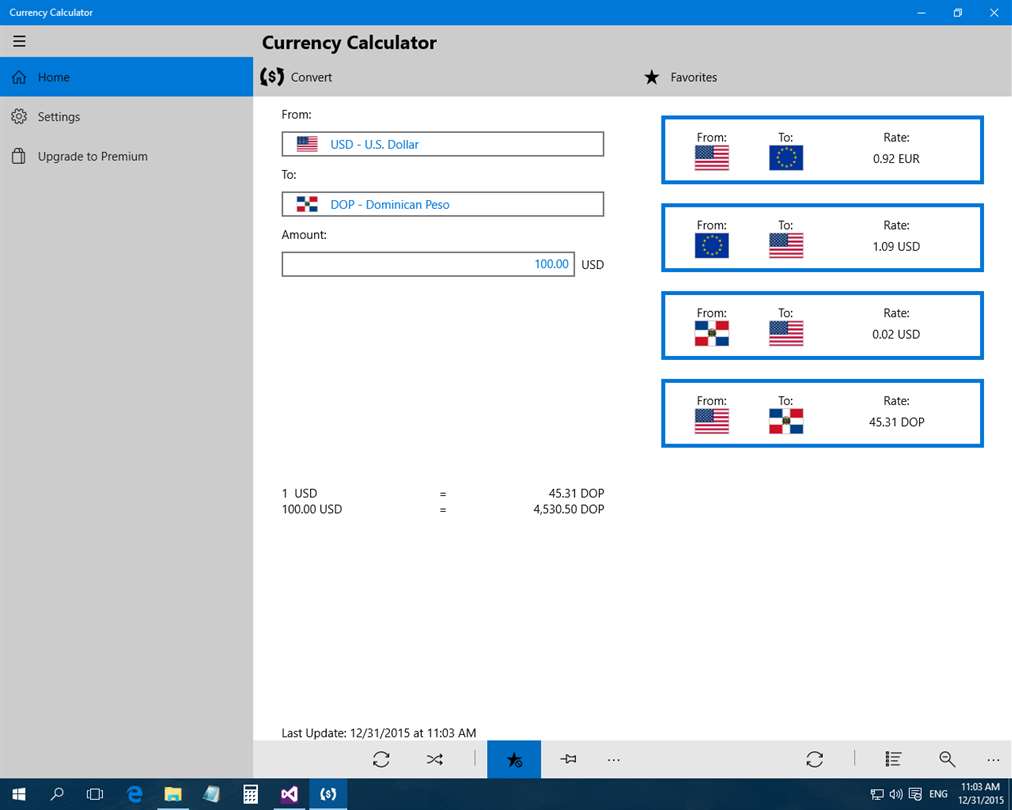Viewport: 1012px width, 810px height.
Task: Switch to Visual Studio on the taskbar
Action: (289, 794)
